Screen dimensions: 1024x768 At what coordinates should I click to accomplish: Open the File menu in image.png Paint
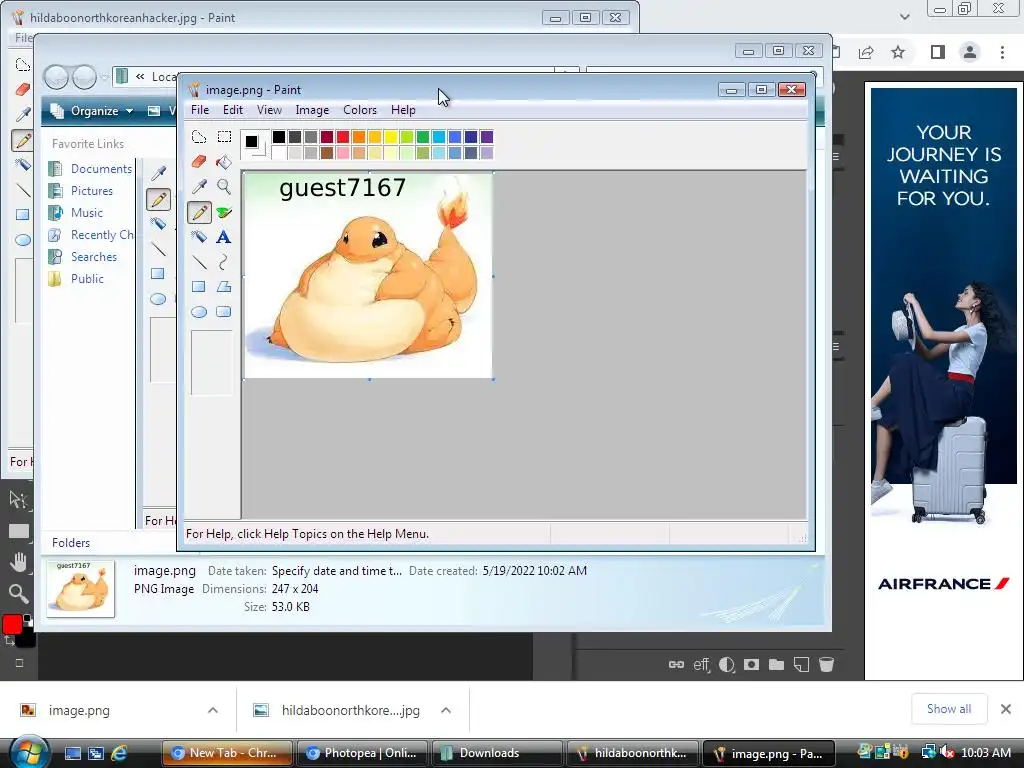[200, 110]
